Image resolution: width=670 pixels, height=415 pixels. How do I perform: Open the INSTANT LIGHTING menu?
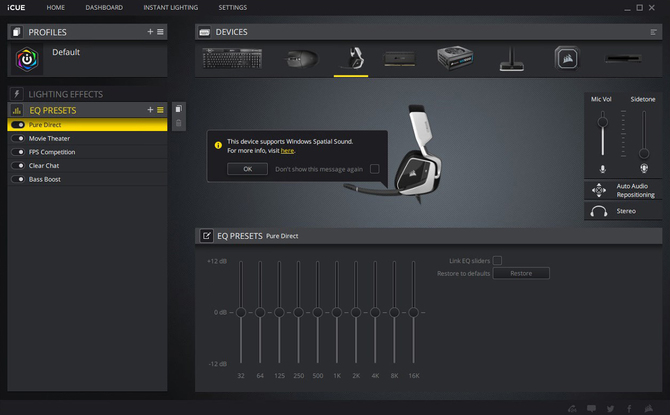click(x=170, y=8)
